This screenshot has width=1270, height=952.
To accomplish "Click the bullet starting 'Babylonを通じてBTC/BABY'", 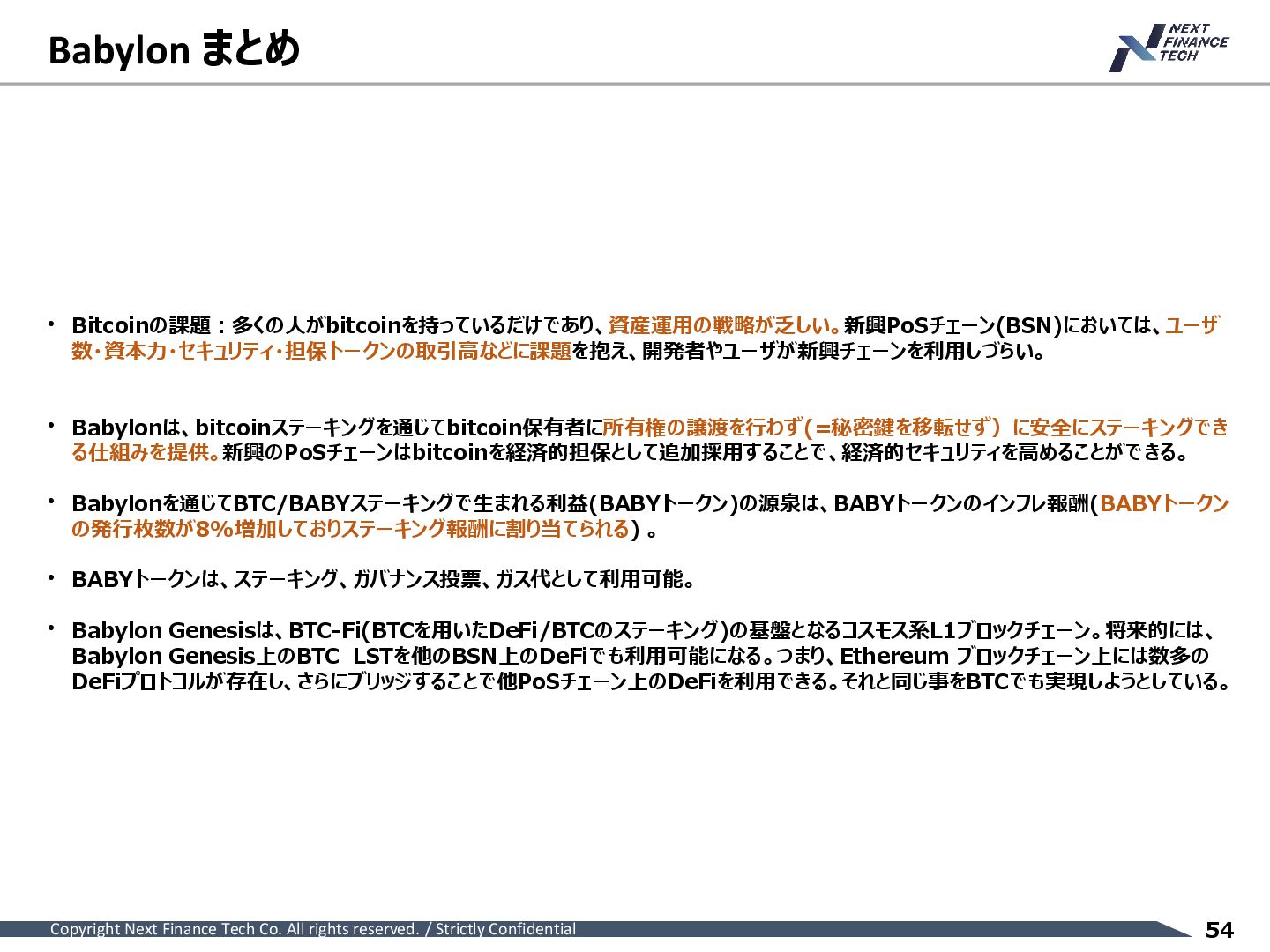I will point(650,517).
